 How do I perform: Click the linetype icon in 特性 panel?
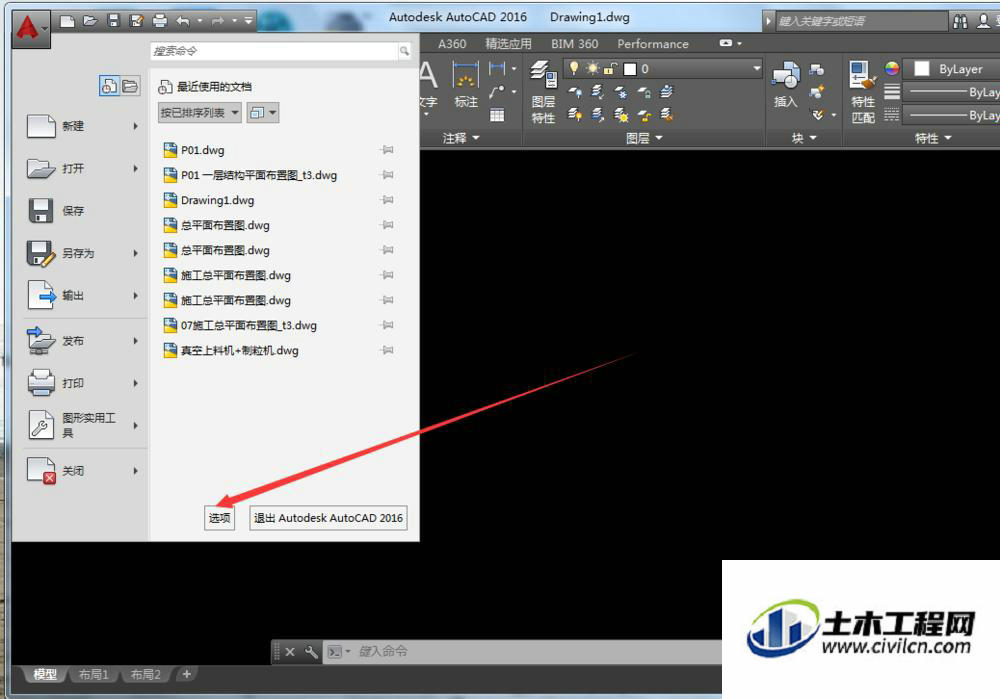tap(892, 115)
